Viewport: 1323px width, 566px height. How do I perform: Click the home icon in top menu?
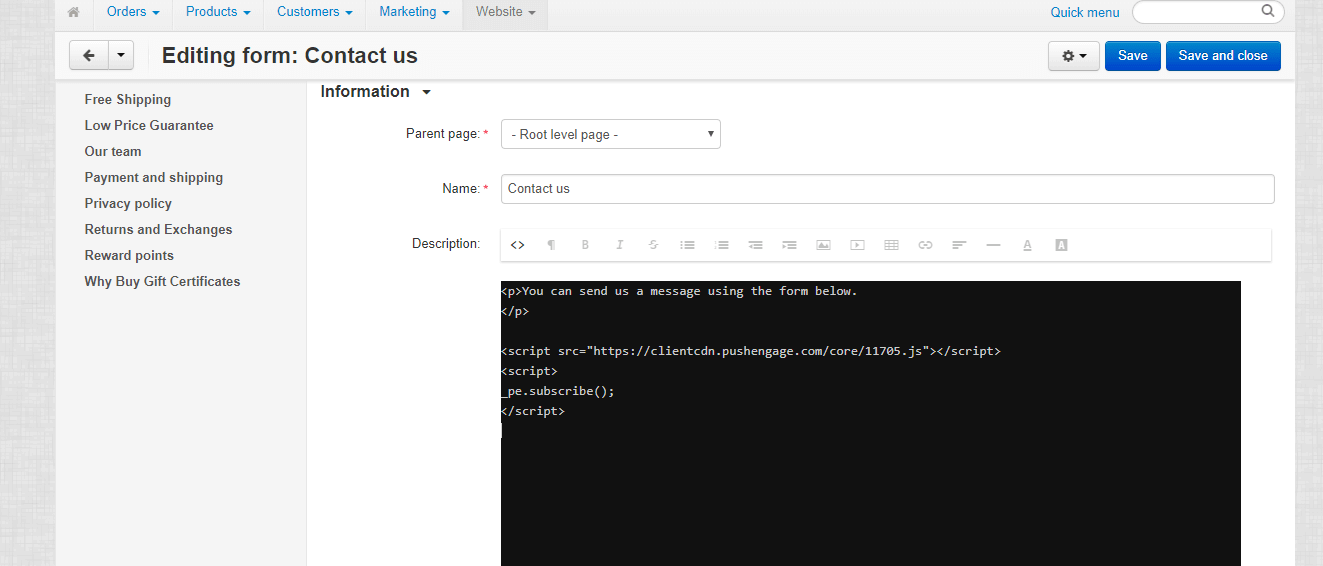[73, 12]
